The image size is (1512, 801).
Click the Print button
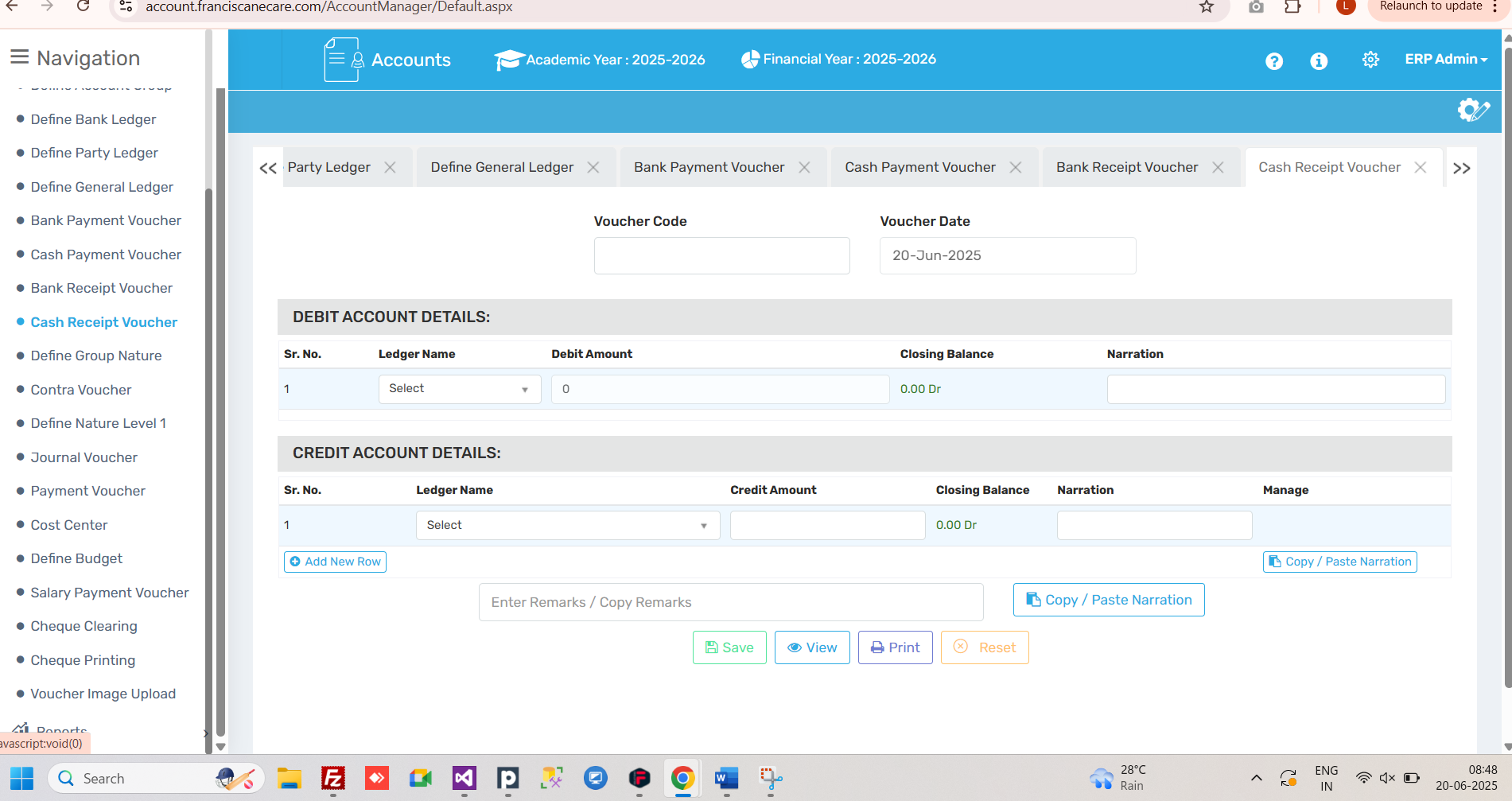[x=896, y=647]
